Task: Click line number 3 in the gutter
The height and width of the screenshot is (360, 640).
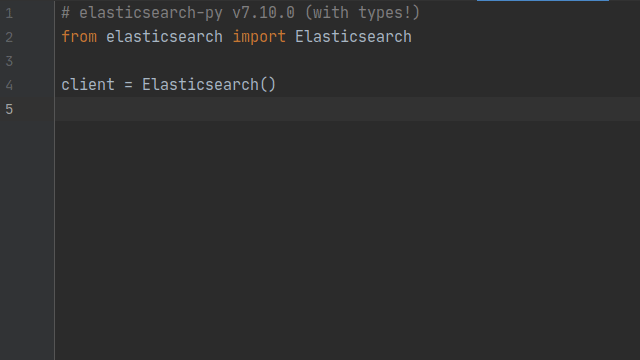Action: pos(9,62)
